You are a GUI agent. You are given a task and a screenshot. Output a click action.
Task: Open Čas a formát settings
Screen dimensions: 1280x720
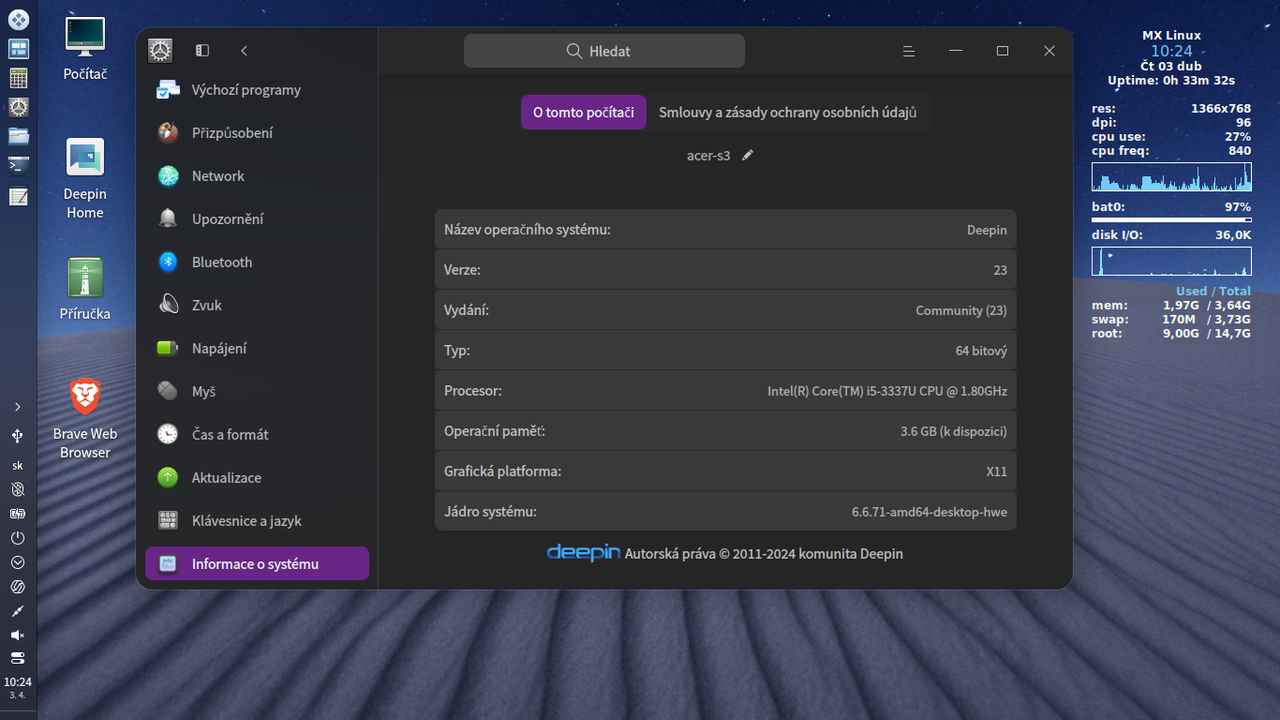pyautogui.click(x=257, y=434)
